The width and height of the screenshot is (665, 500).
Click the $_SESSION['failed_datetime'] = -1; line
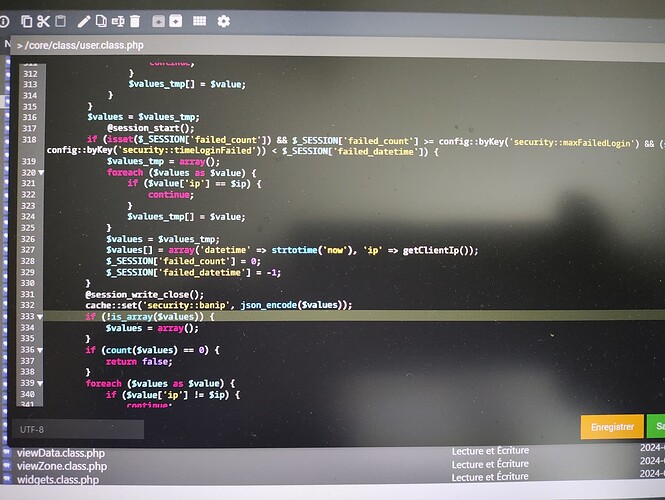click(193, 272)
